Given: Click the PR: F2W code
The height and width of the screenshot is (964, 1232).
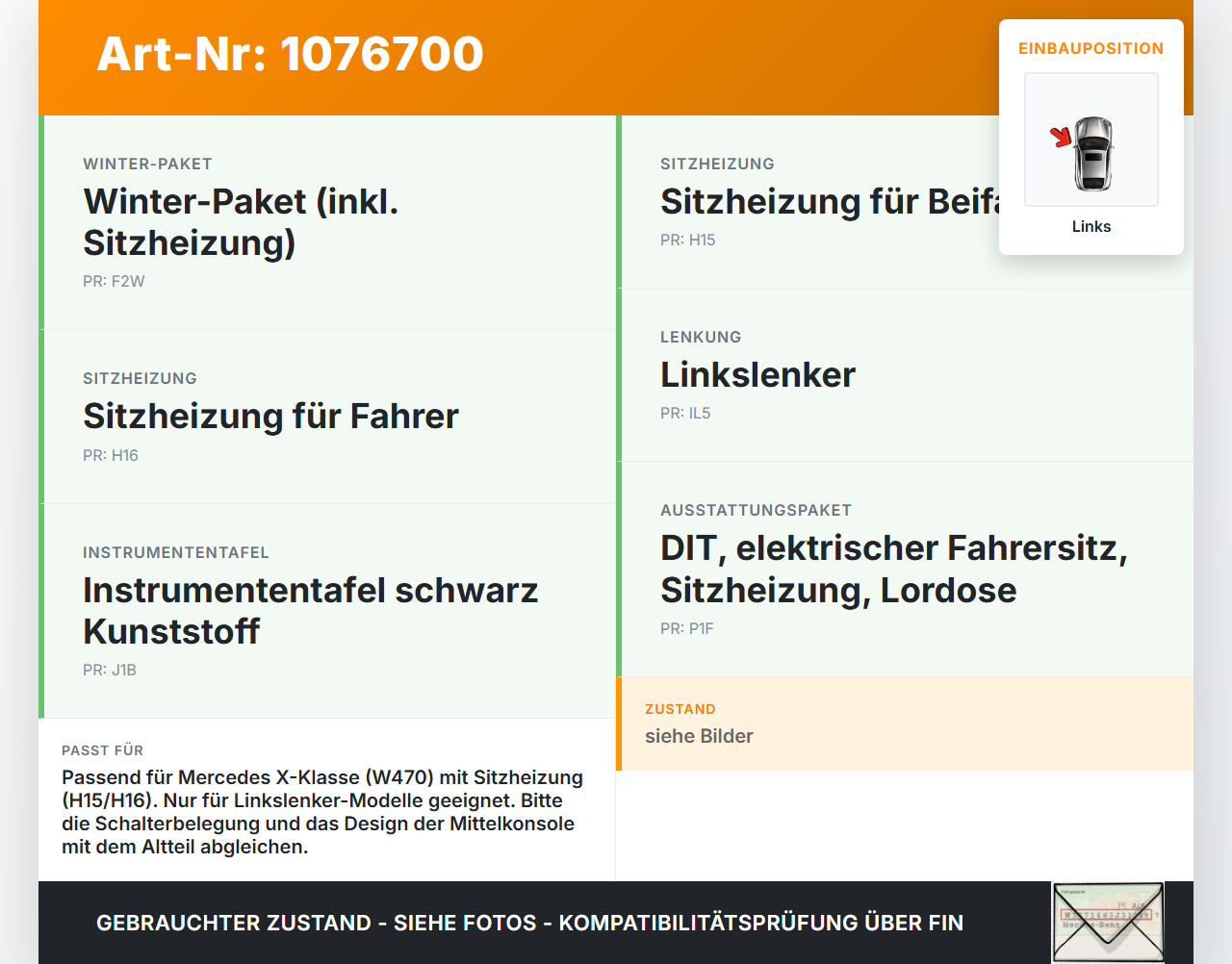Looking at the screenshot, I should click(x=114, y=281).
